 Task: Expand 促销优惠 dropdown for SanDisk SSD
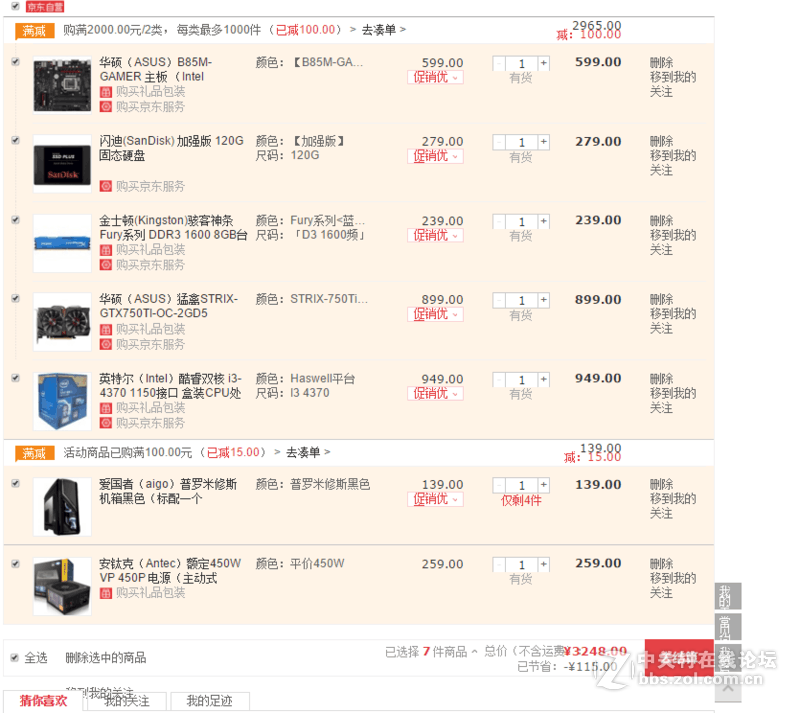tap(435, 156)
